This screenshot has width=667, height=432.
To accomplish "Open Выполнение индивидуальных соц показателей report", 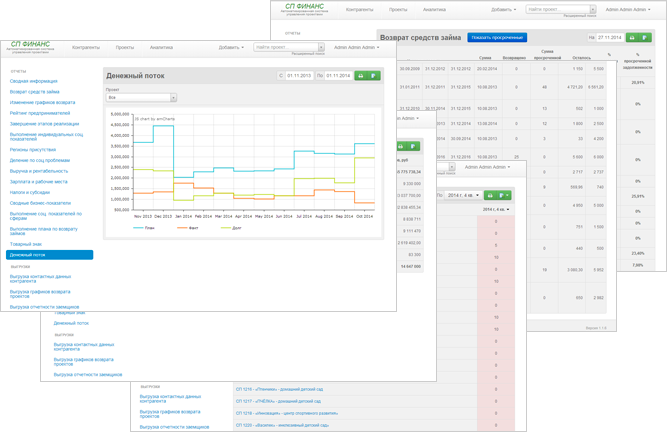I will [x=46, y=136].
